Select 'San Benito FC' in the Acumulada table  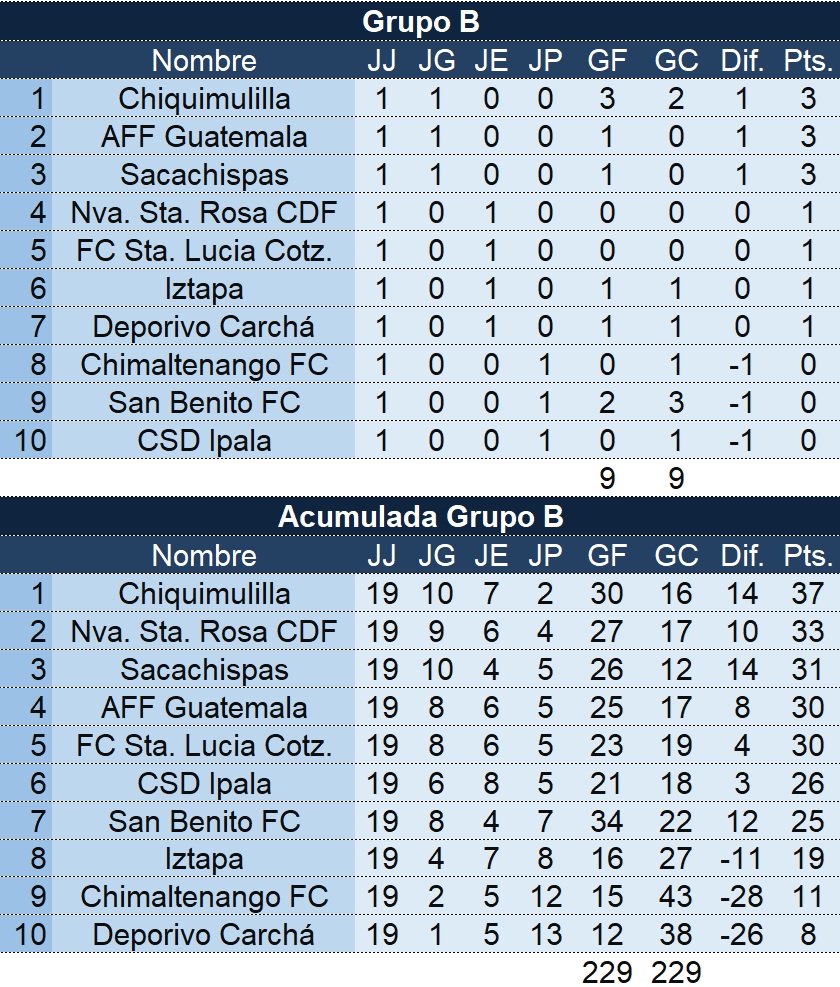(x=204, y=821)
